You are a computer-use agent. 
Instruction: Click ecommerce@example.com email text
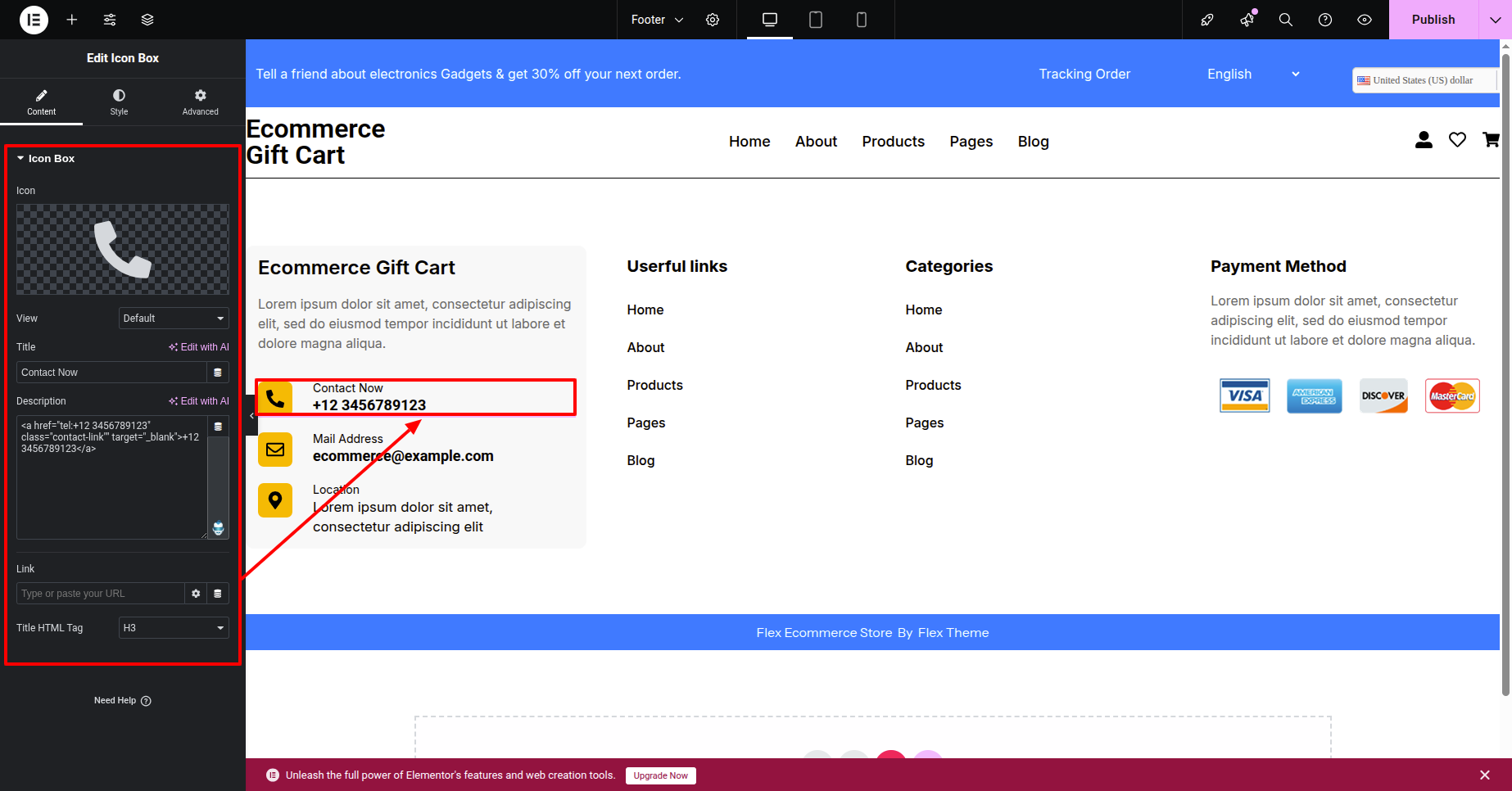(403, 456)
